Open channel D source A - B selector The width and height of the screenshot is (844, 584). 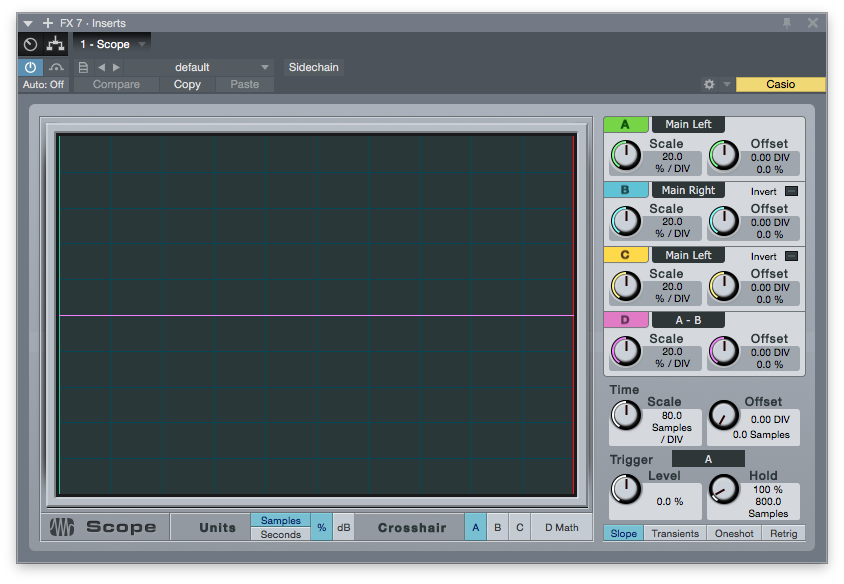(x=688, y=320)
